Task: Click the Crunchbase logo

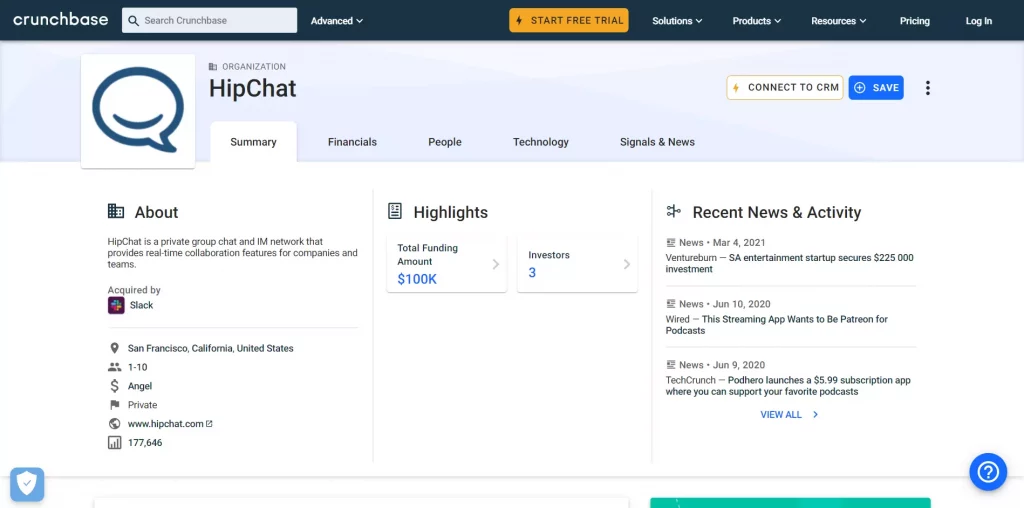Action: (x=61, y=20)
